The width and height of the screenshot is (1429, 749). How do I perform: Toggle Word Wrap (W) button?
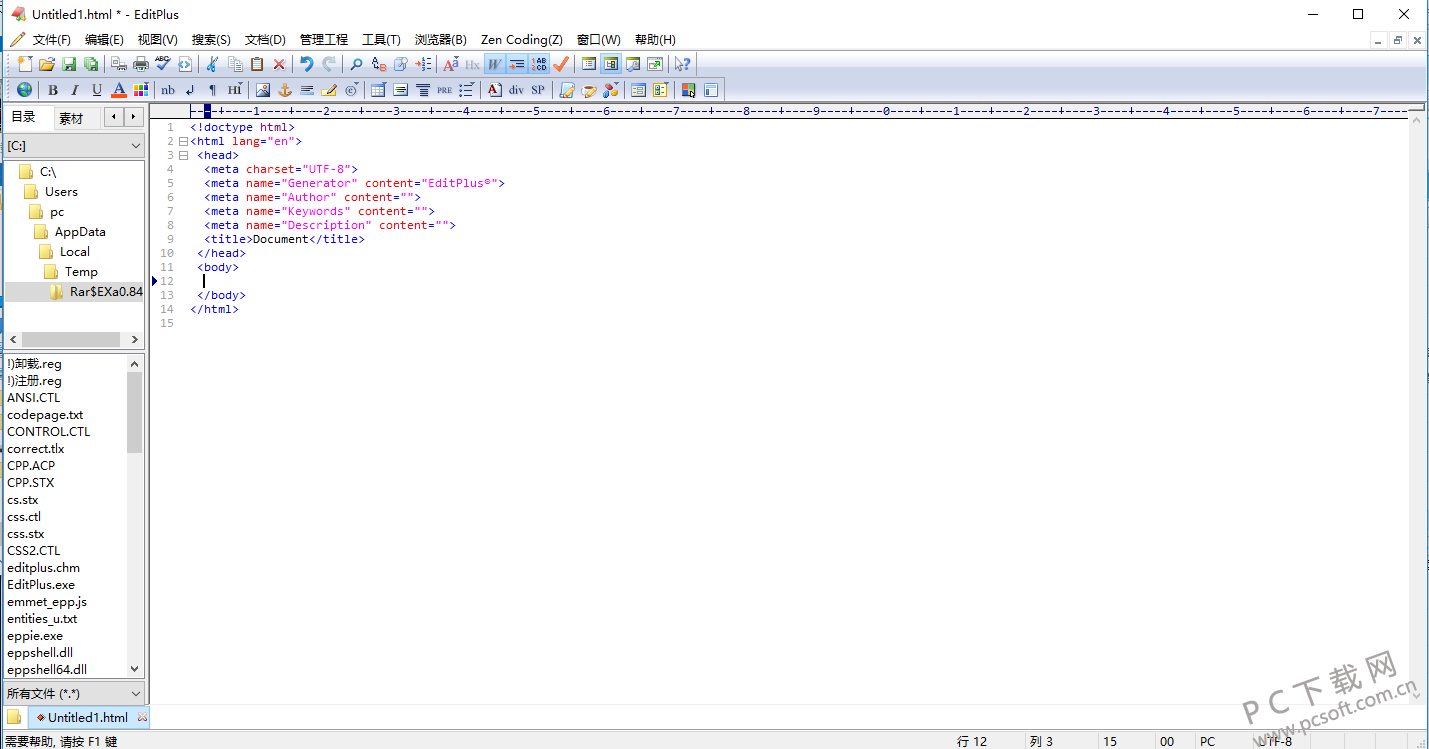494,64
